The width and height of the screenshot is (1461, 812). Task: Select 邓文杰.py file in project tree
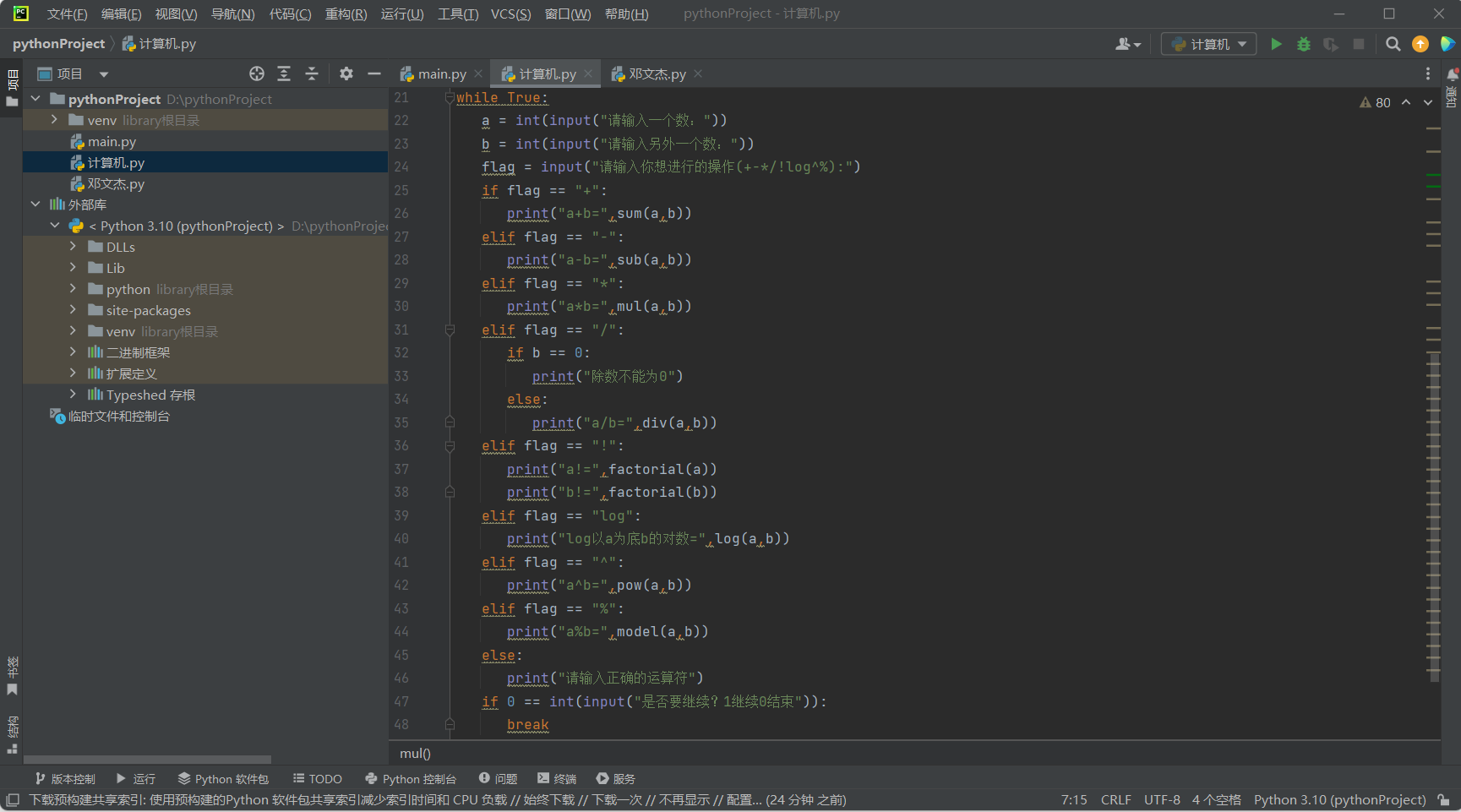(x=116, y=183)
